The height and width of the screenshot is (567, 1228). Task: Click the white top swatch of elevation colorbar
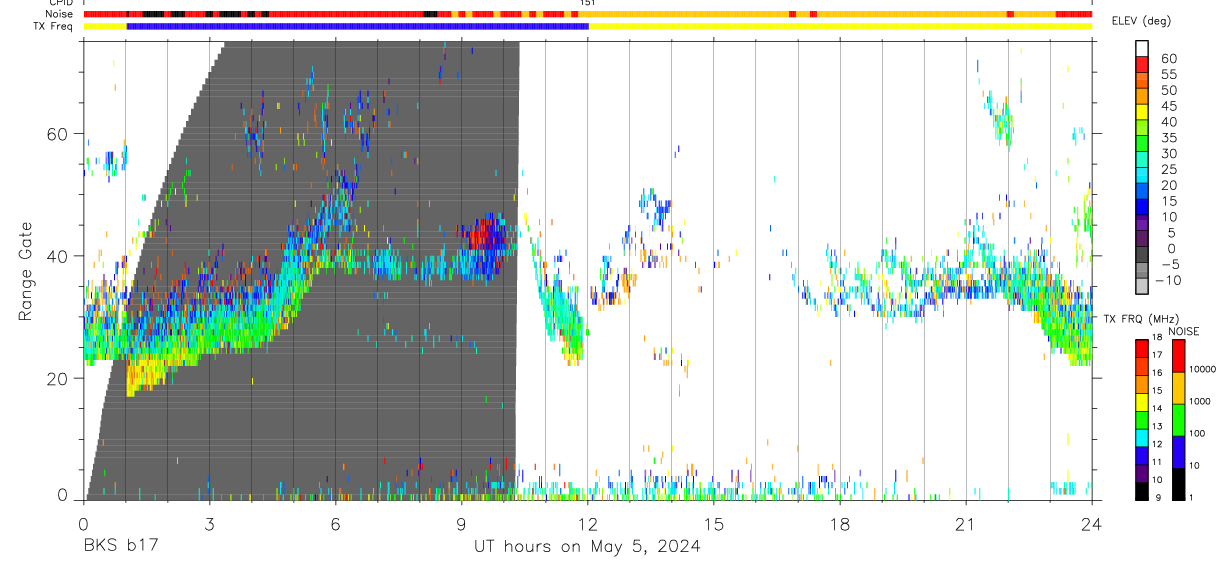tap(1142, 49)
